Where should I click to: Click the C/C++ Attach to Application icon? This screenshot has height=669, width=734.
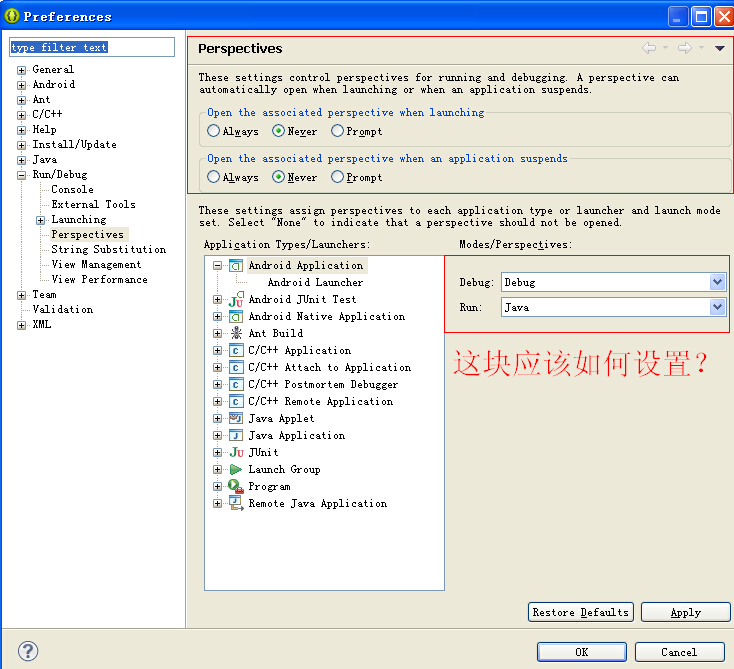coord(236,368)
